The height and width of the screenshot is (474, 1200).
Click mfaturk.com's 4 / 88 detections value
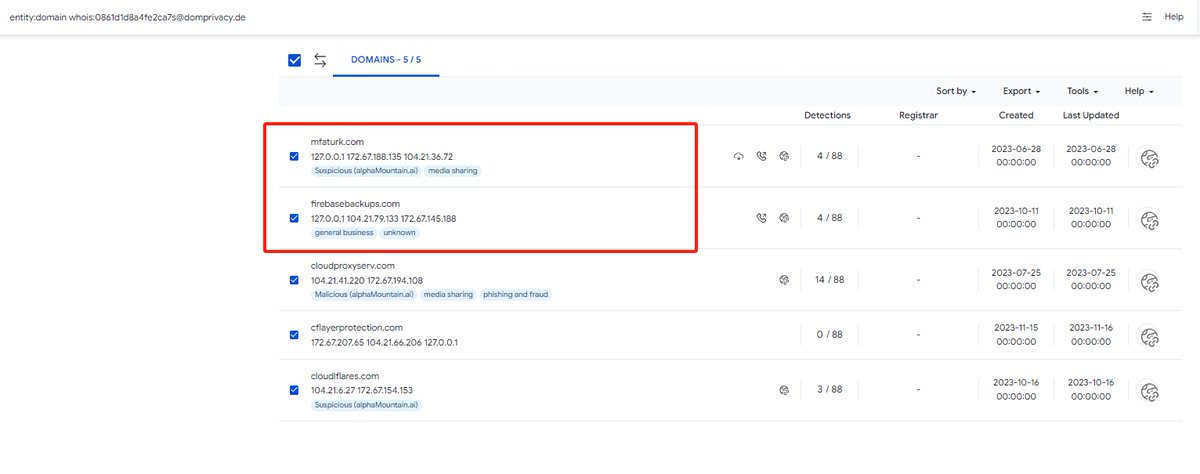pyautogui.click(x=829, y=156)
